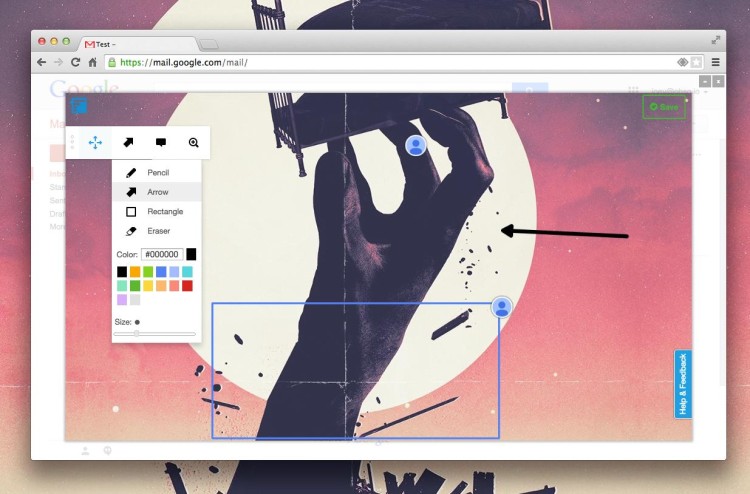Select the Zoom magnifier tool
Image resolution: width=750 pixels, height=494 pixels.
[193, 143]
